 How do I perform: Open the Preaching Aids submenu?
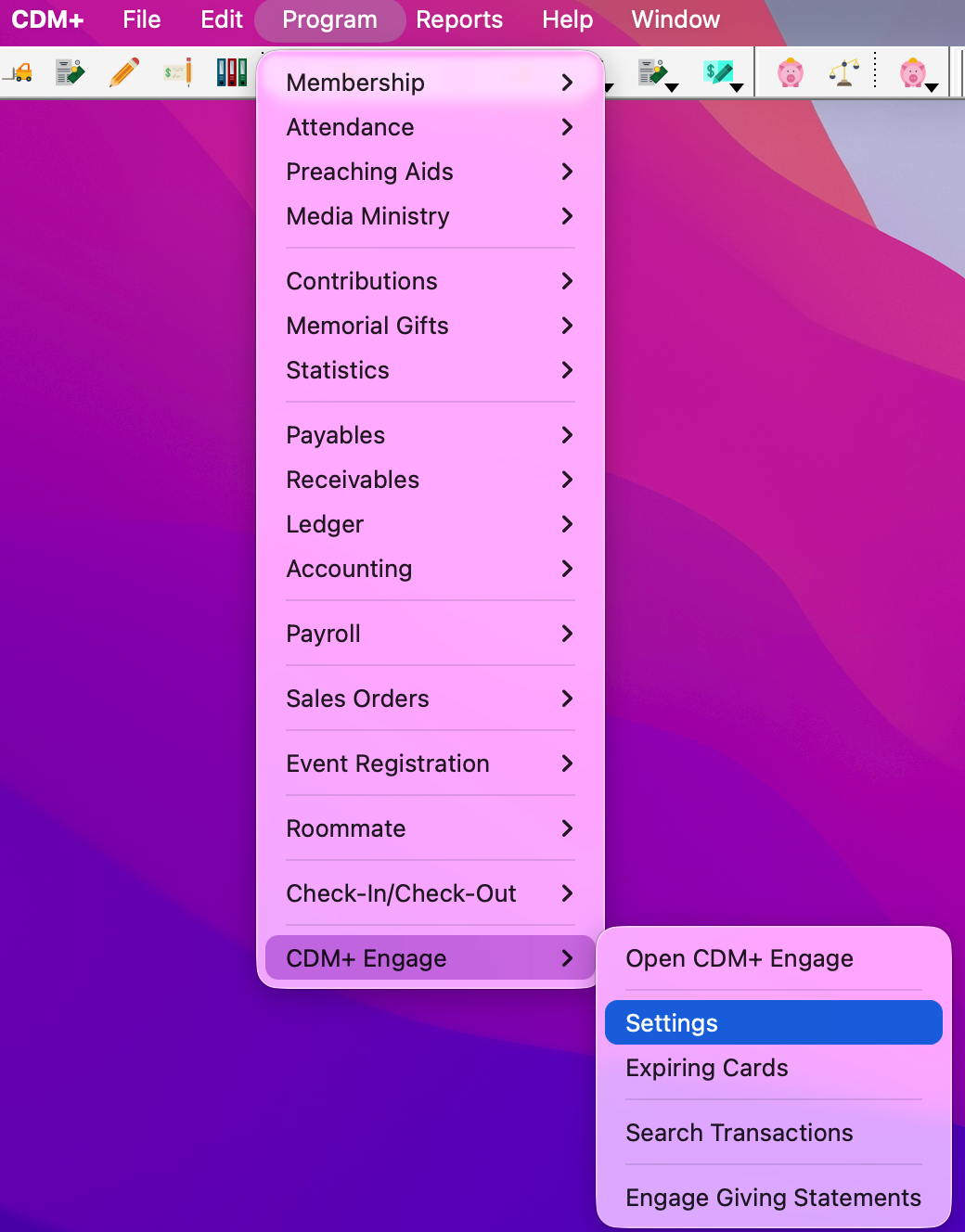click(431, 172)
